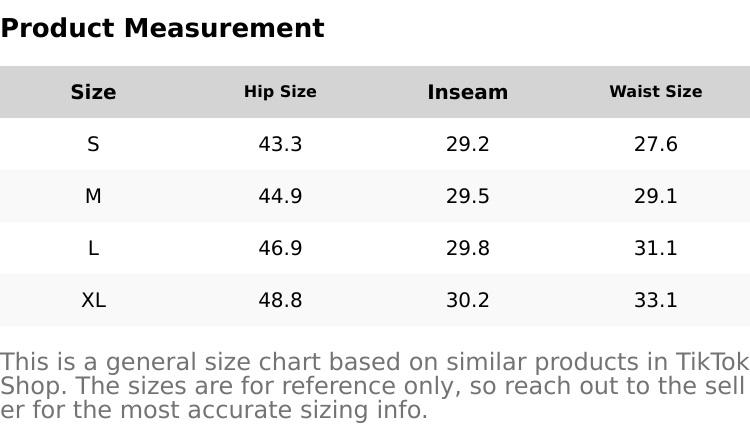
Task: Select waist size value 27.6
Action: pyautogui.click(x=655, y=144)
